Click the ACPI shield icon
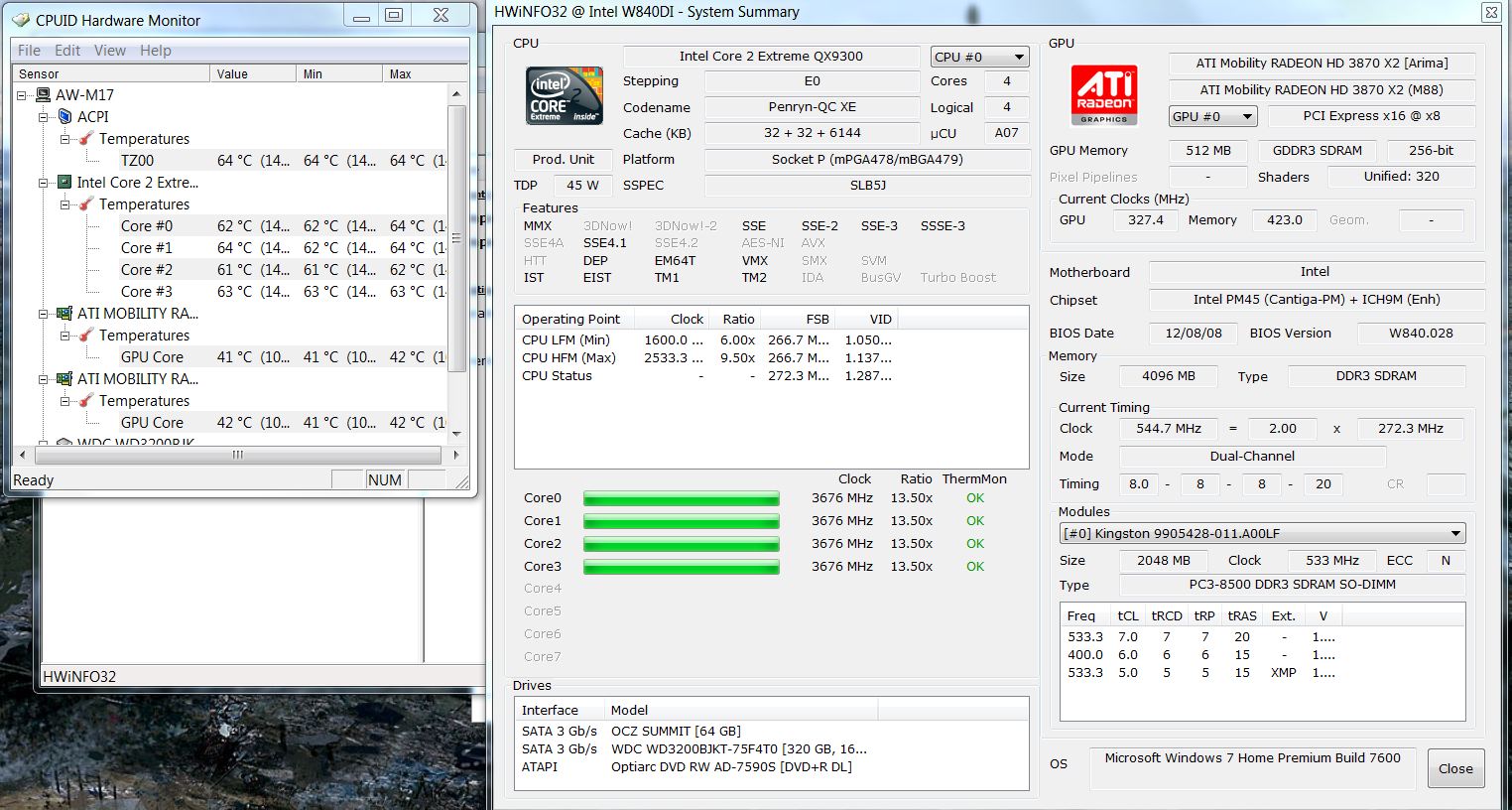1512x810 pixels. coord(65,117)
